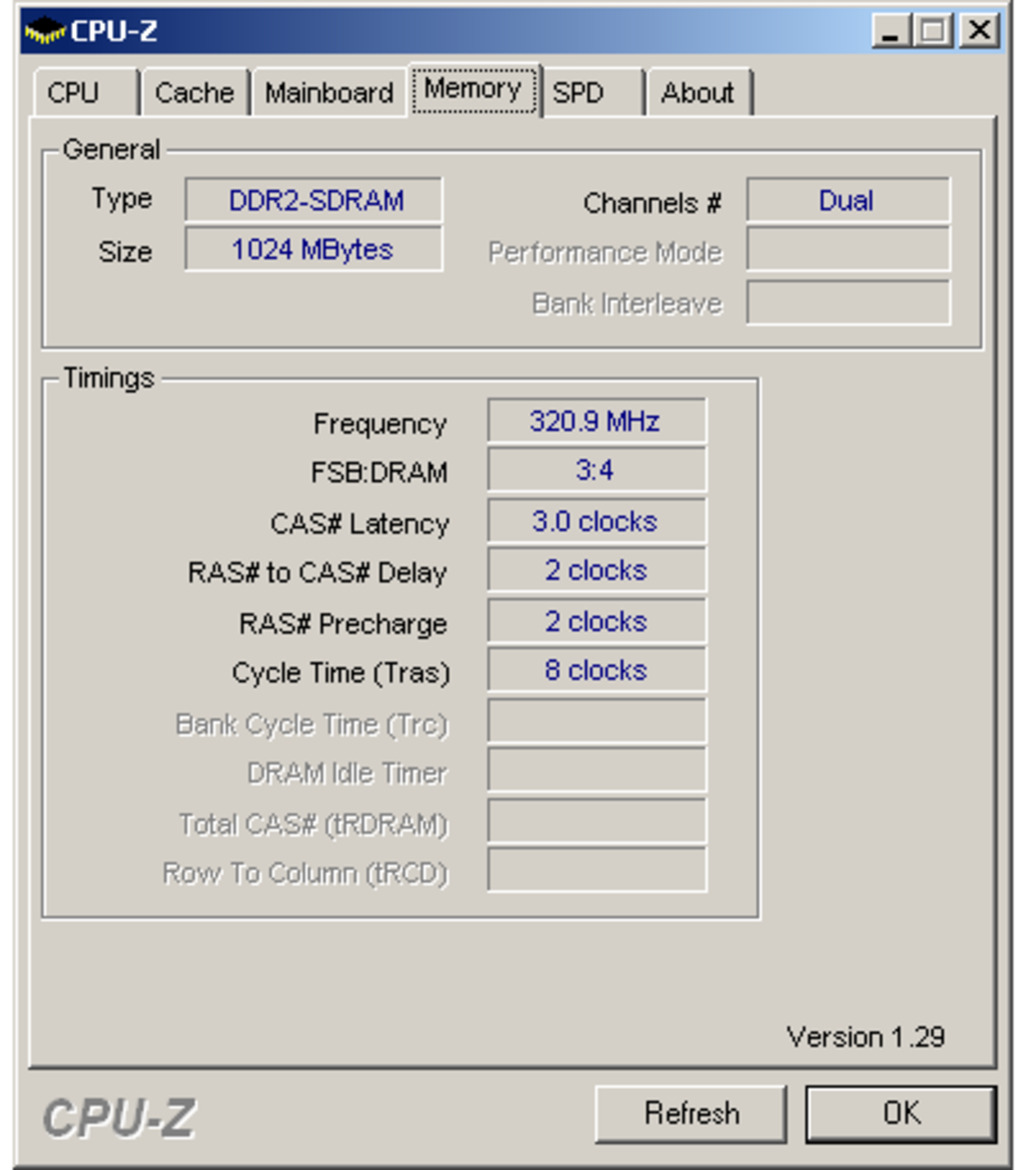Click the CPU-Z chip icon in title bar
The width and height of the screenshot is (1026, 1170).
pos(45,31)
